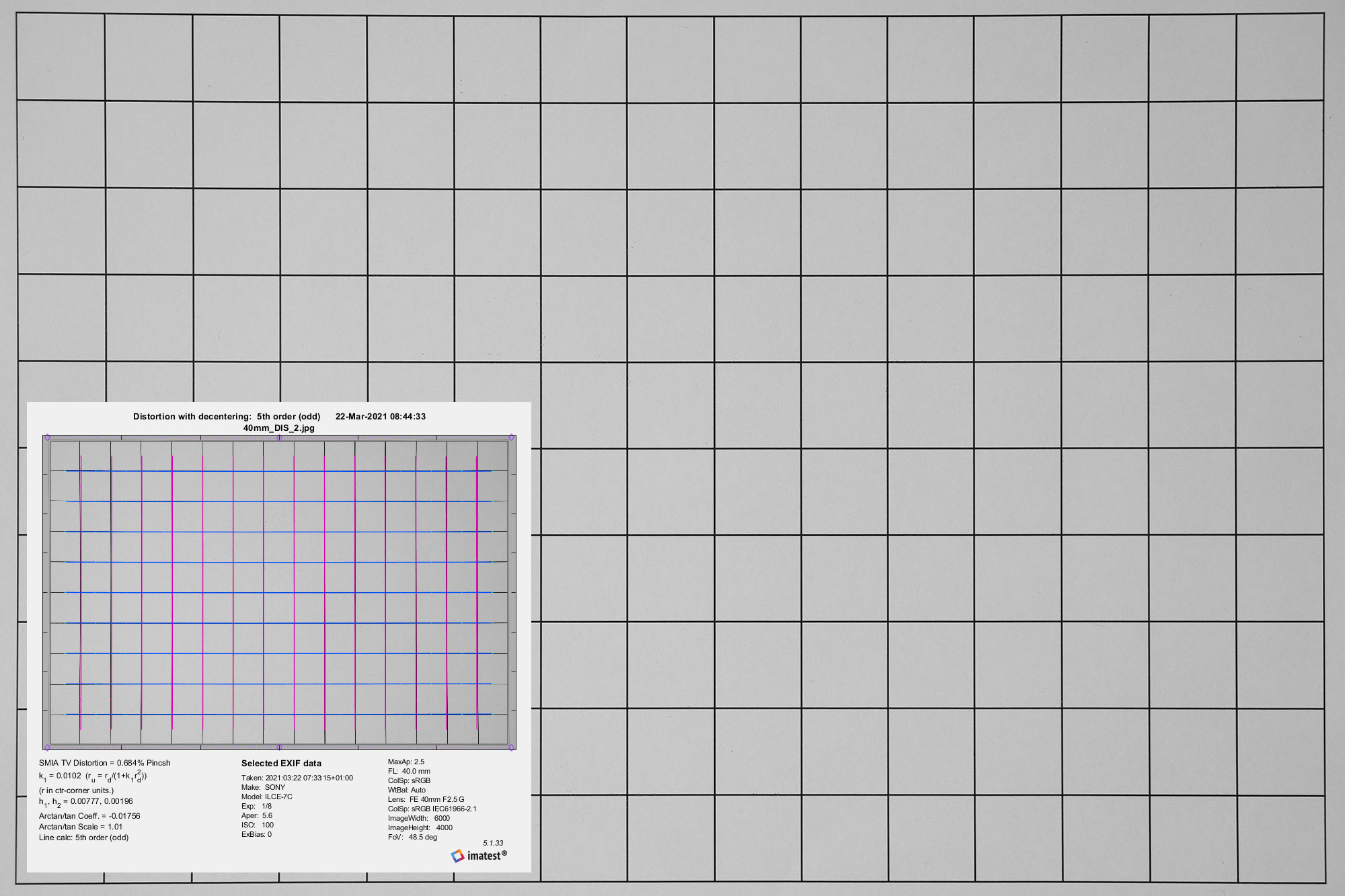Click the bottom-left purple diamond marker
This screenshot has width=1345, height=896.
point(47,747)
